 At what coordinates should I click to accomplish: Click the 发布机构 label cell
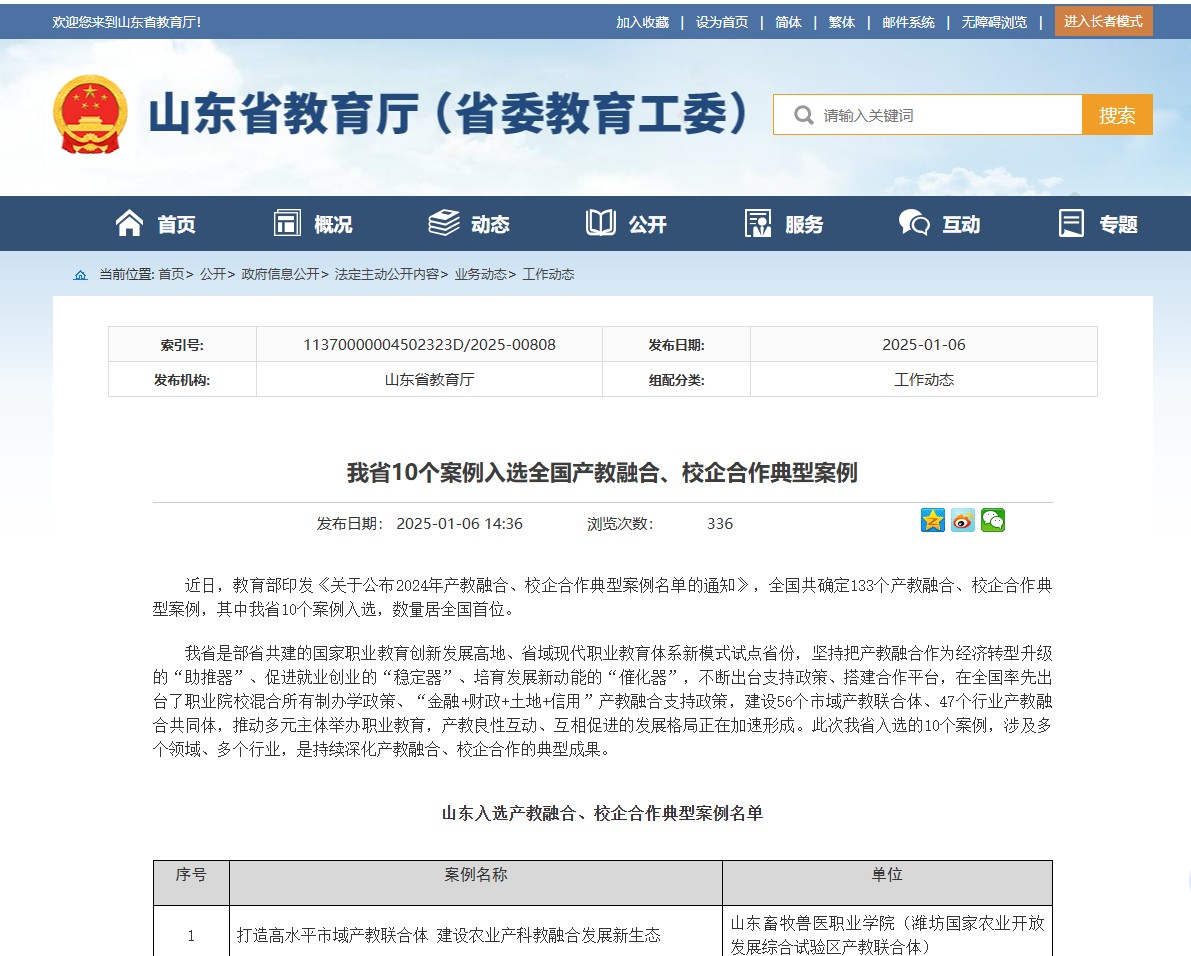[x=182, y=380]
